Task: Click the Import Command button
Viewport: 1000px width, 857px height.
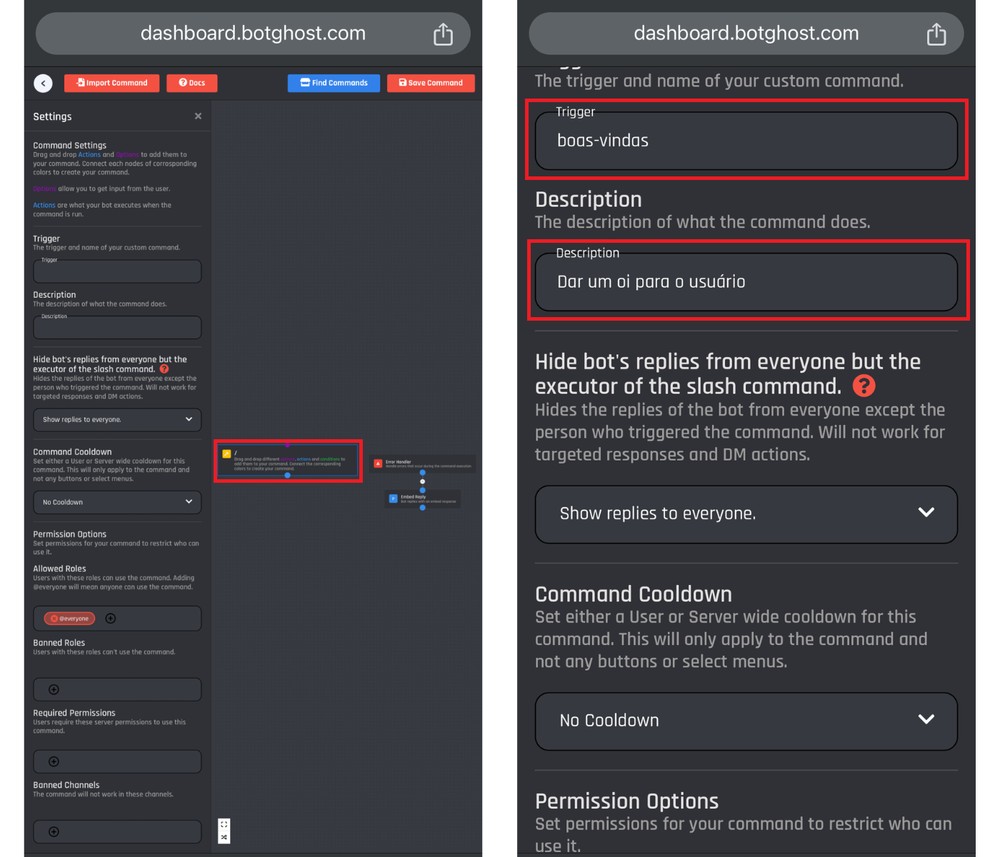Action: [111, 83]
